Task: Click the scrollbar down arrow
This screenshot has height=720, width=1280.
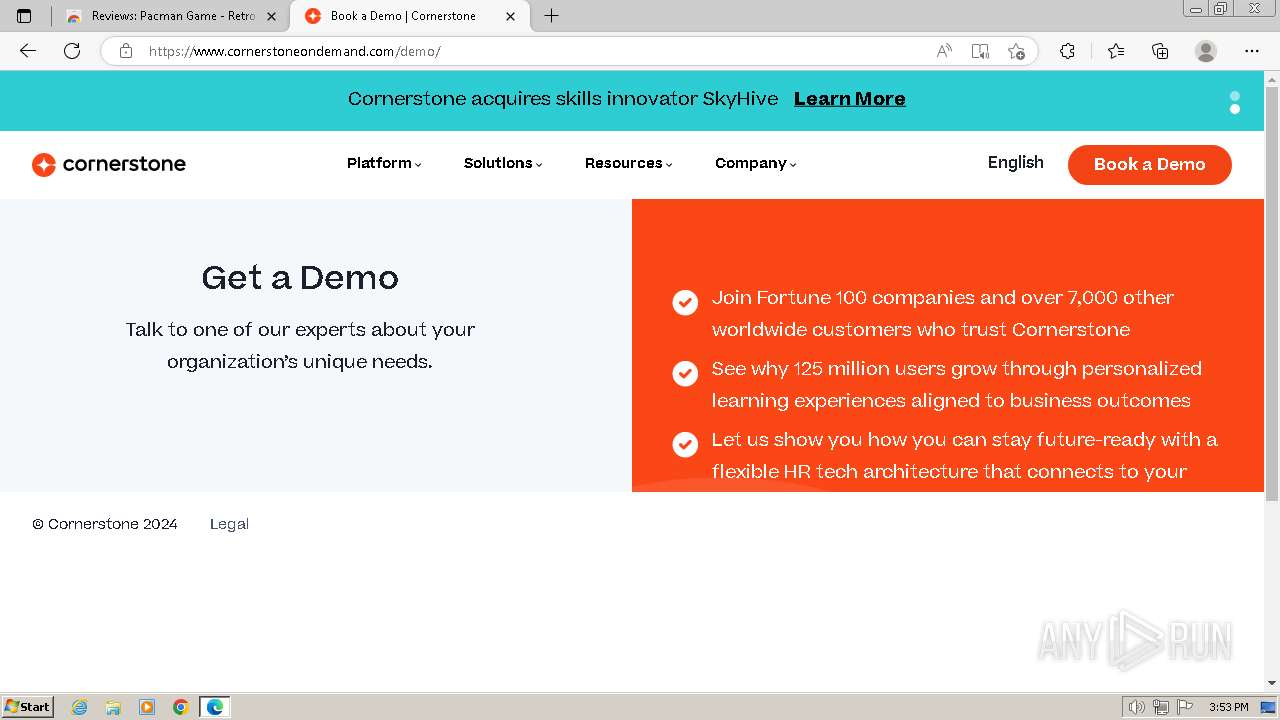Action: [x=1272, y=683]
